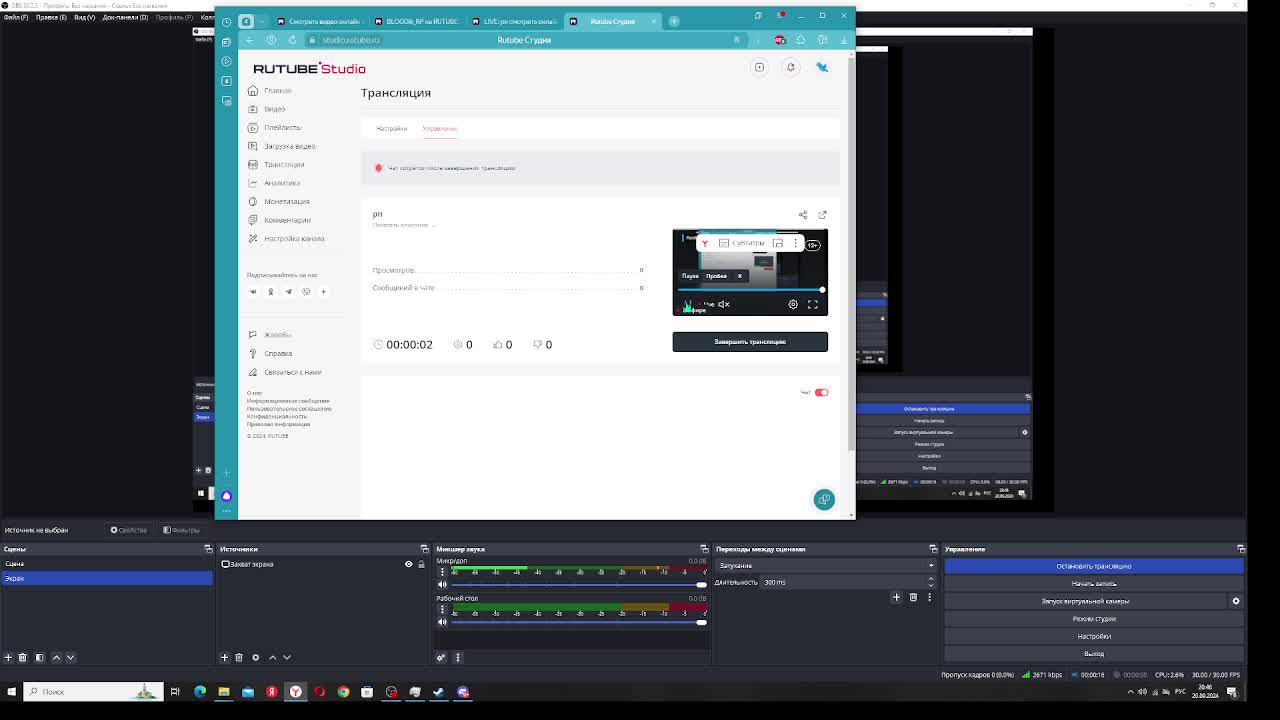Click the end broadcast button on Rutube
This screenshot has width=1280, height=720.
pos(750,342)
